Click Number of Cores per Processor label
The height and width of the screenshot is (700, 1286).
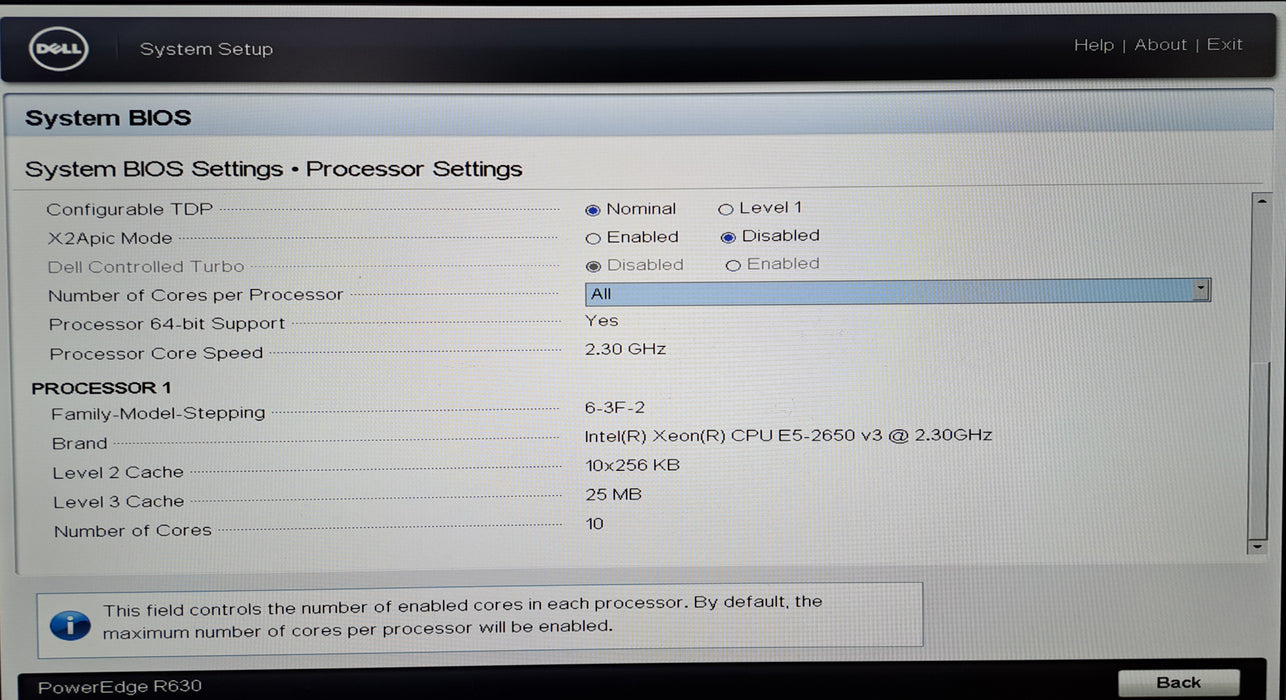[x=196, y=295]
